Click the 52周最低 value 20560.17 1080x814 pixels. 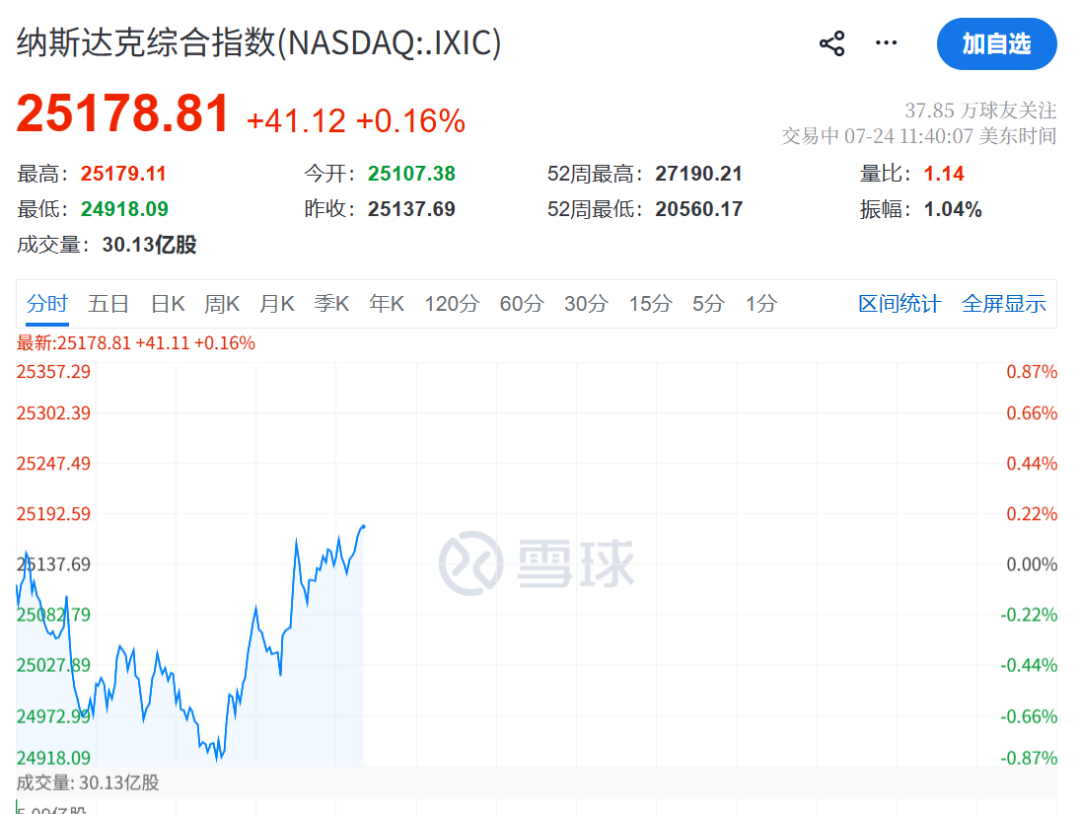699,209
